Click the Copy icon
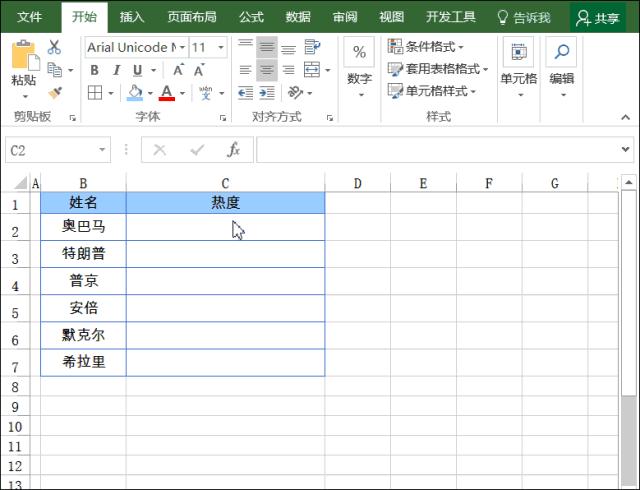 (55, 70)
